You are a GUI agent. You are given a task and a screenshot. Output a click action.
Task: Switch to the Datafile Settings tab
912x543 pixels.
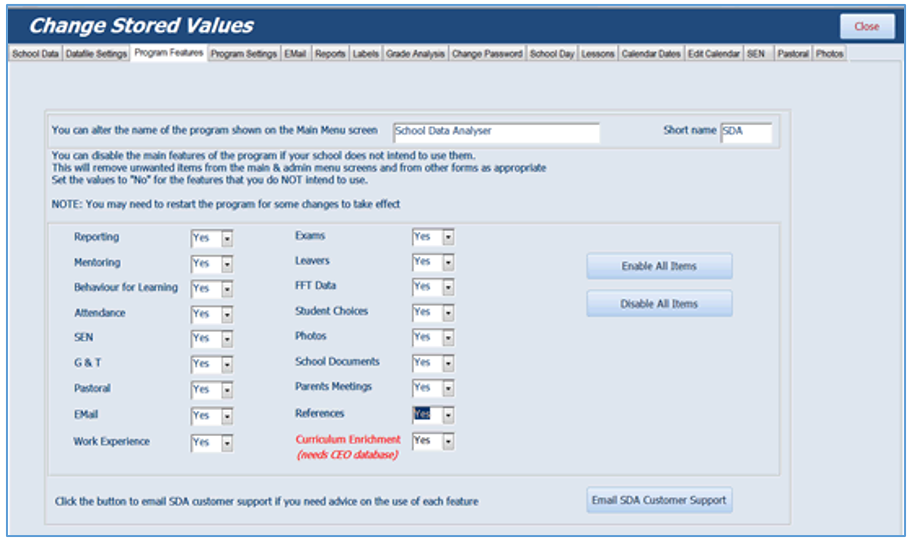click(96, 53)
